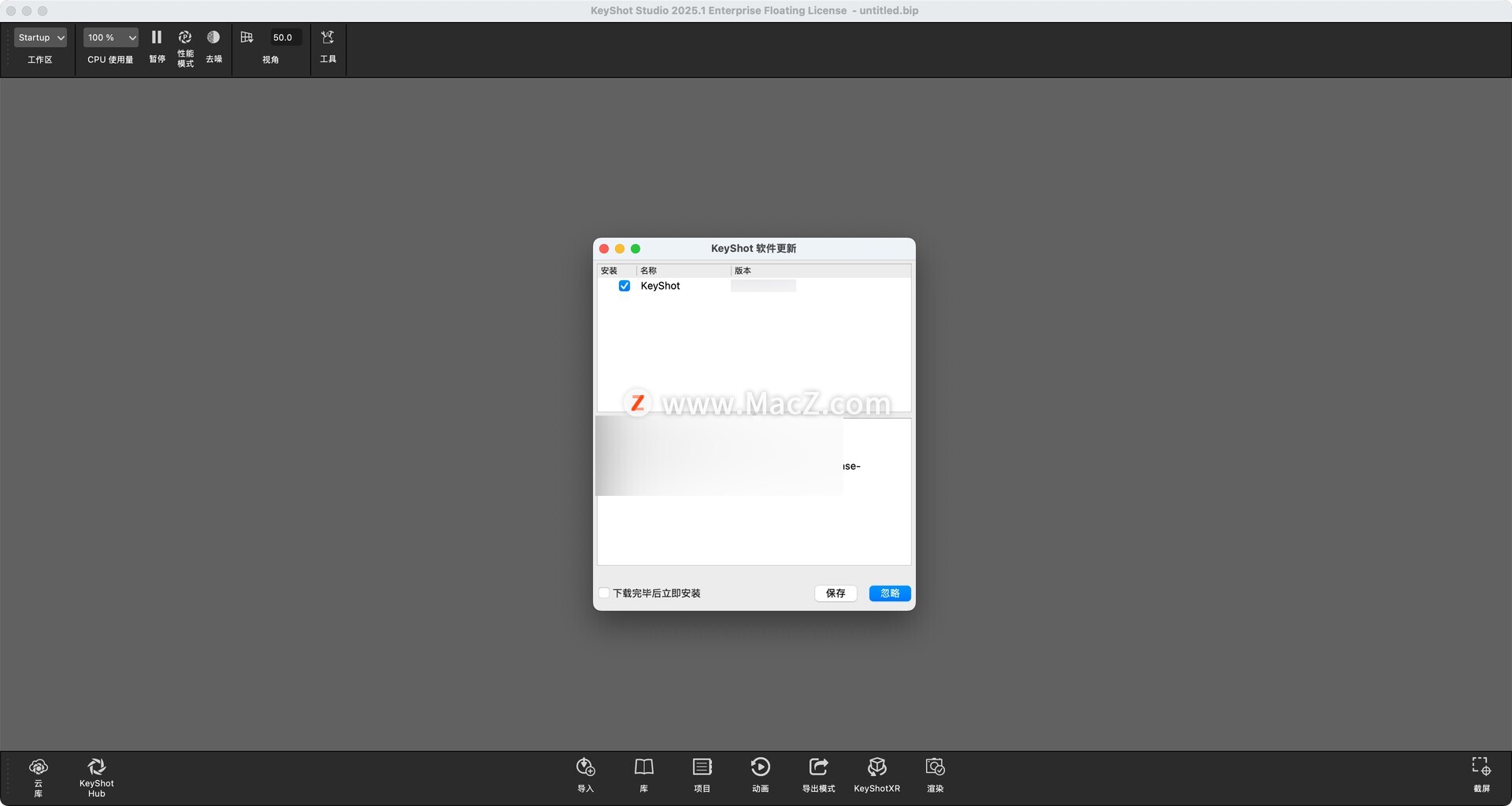The height and width of the screenshot is (806, 1512).
Task: Toggle Performance mode icon
Action: pos(185,37)
